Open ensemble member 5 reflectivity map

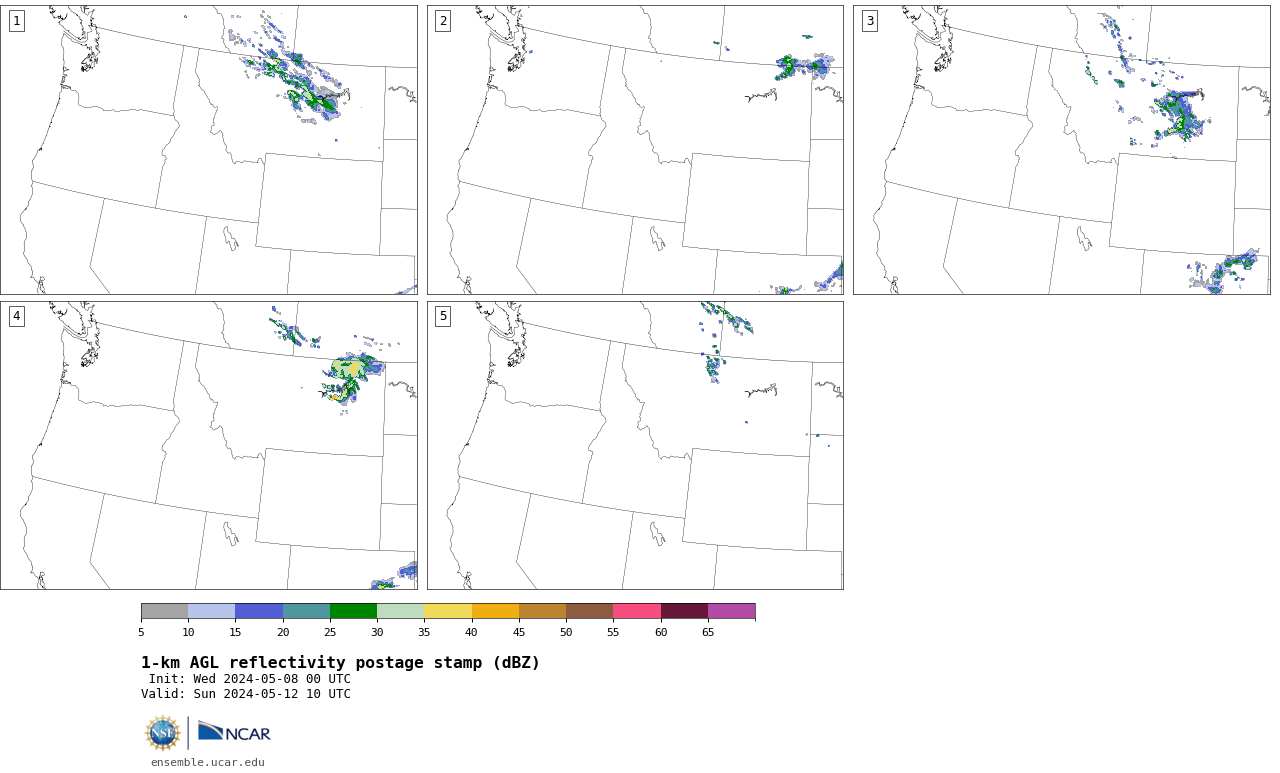[x=635, y=445]
